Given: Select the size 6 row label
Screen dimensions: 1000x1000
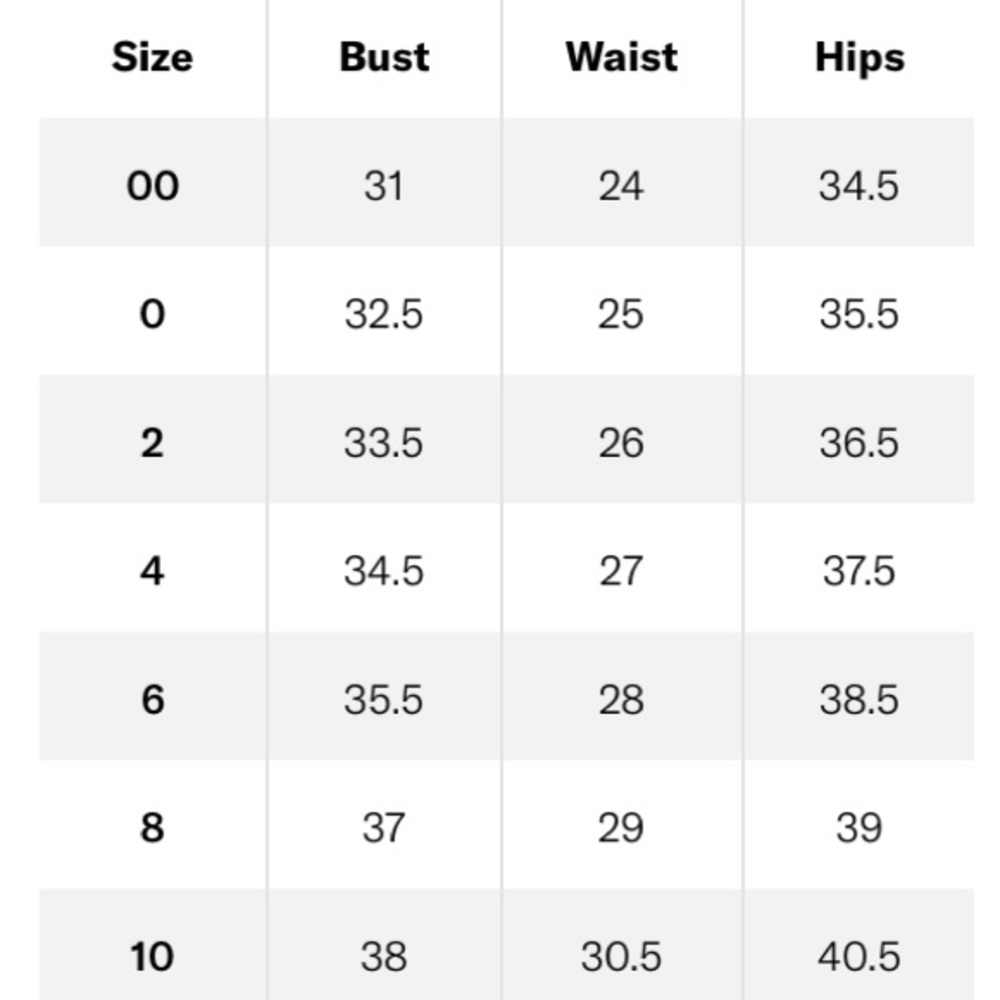Looking at the screenshot, I should click(152, 699).
